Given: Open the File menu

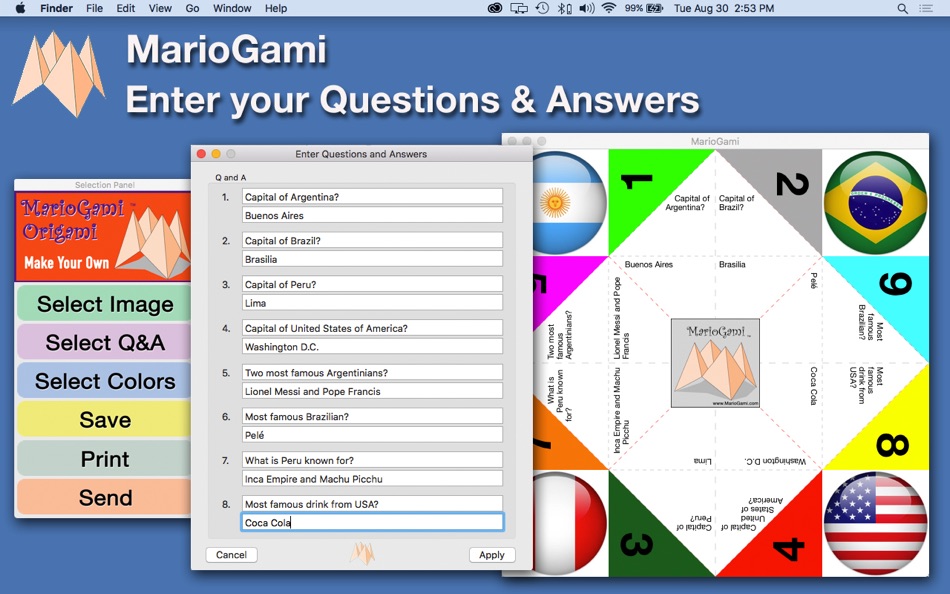Looking at the screenshot, I should pyautogui.click(x=95, y=8).
